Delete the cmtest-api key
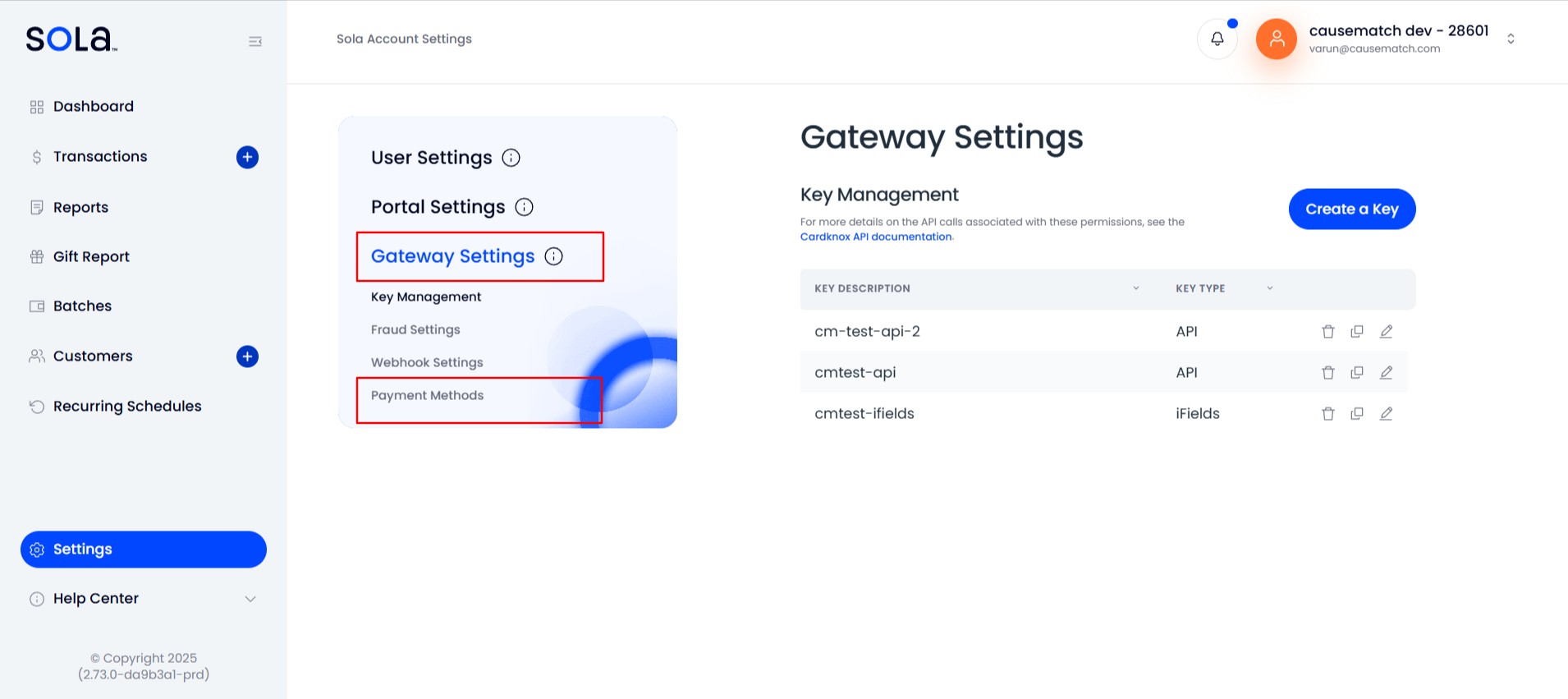 tap(1328, 373)
